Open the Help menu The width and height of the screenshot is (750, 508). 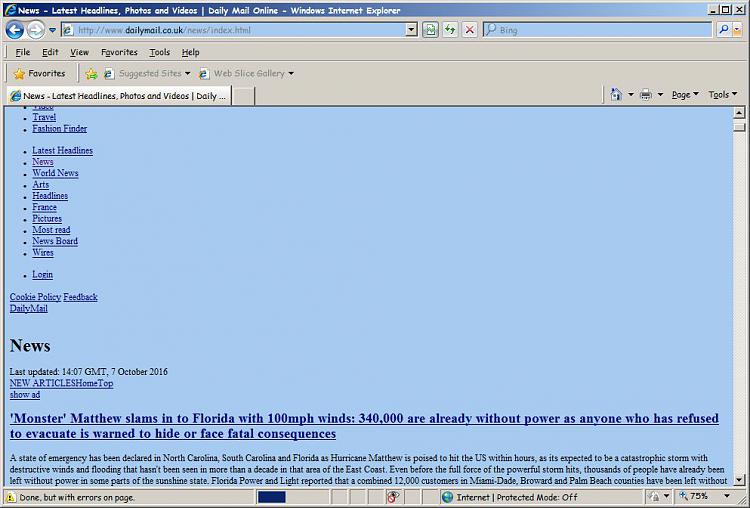(190, 52)
